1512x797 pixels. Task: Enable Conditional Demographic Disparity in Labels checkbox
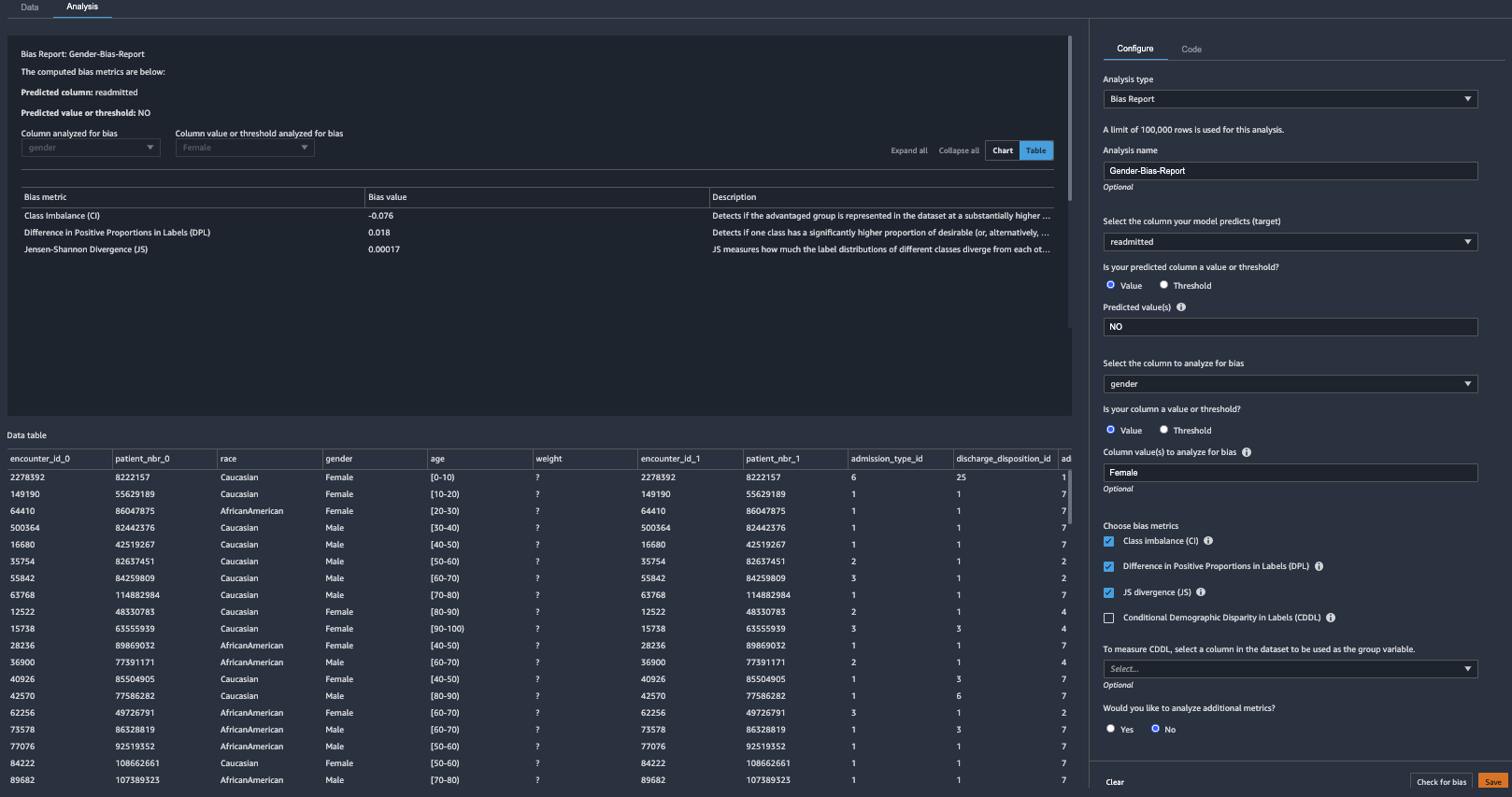(x=1109, y=618)
